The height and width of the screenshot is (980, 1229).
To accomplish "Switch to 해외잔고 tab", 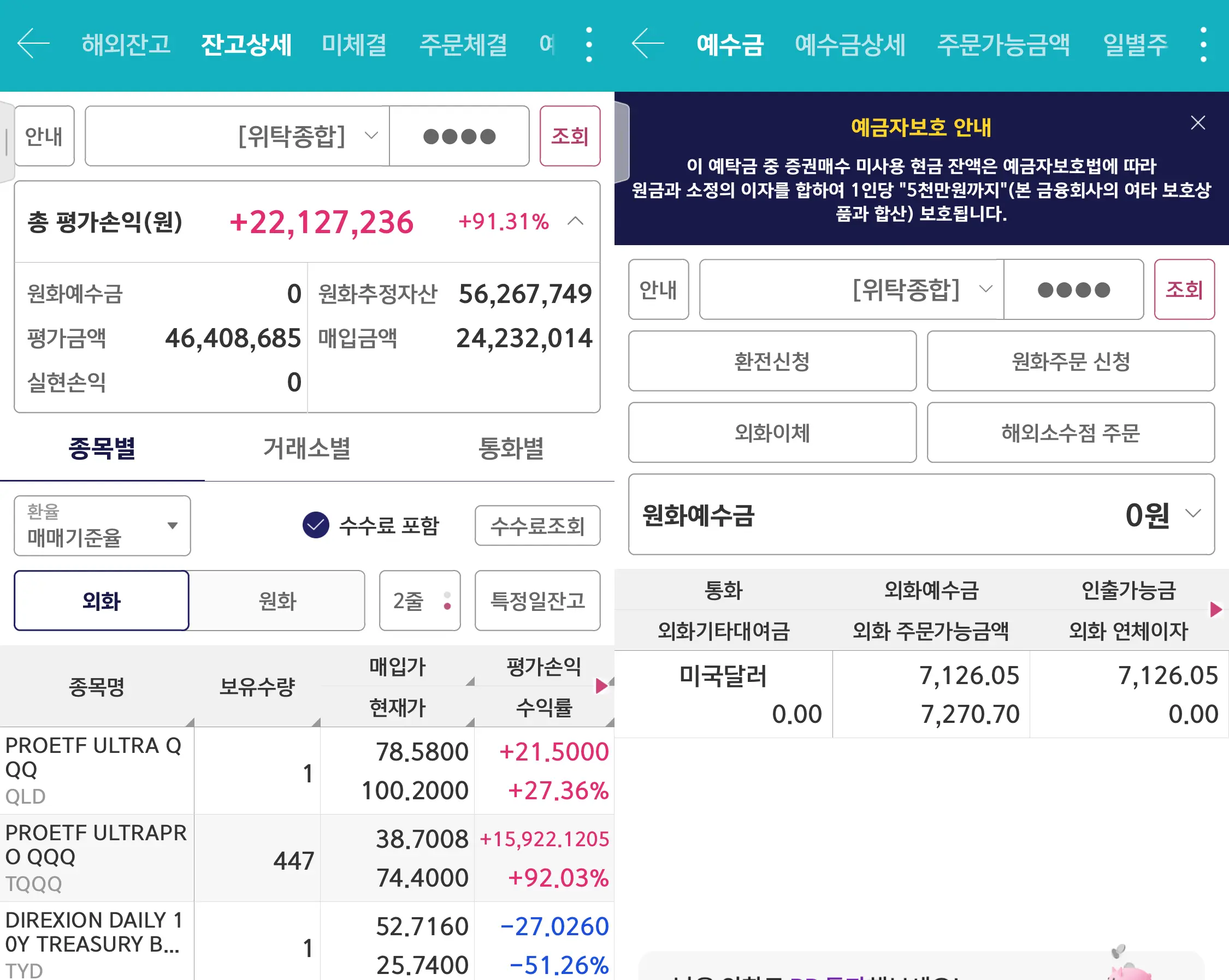I will click(126, 44).
